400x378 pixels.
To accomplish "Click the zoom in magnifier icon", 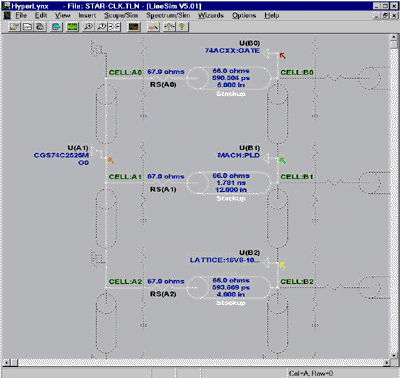I will click(88, 27).
